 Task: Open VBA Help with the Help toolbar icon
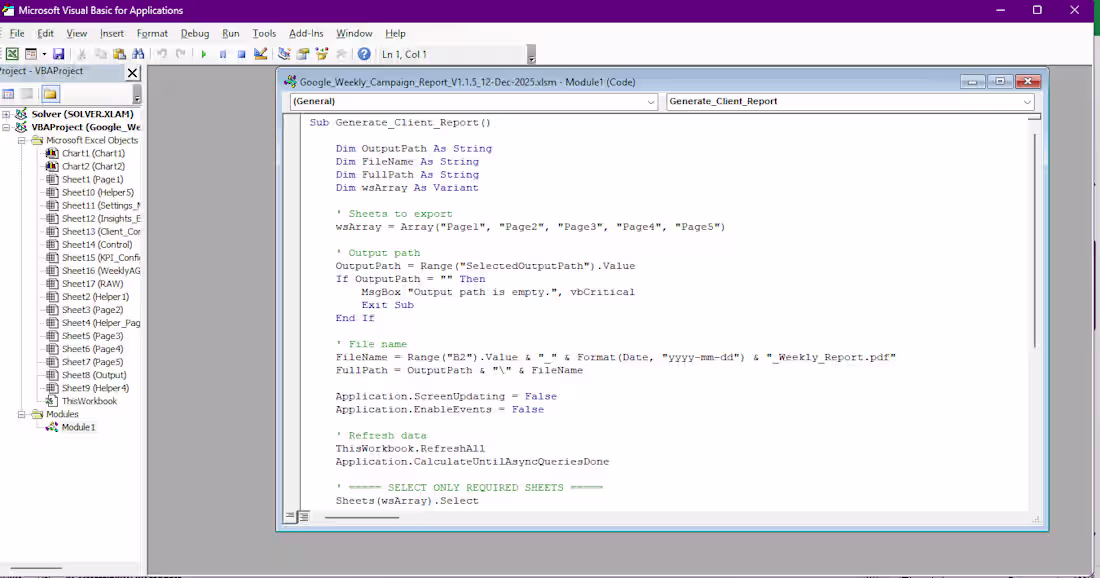click(363, 53)
